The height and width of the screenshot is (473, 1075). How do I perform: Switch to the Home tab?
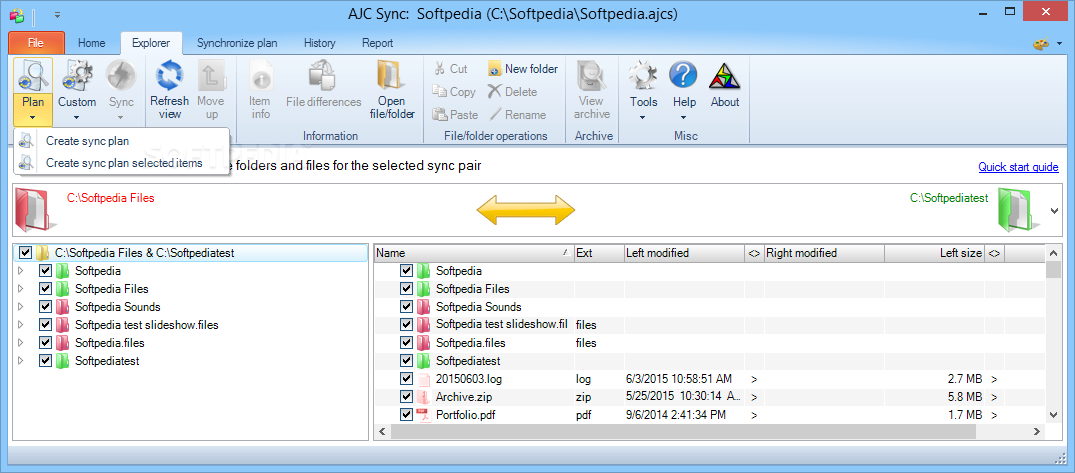[91, 43]
